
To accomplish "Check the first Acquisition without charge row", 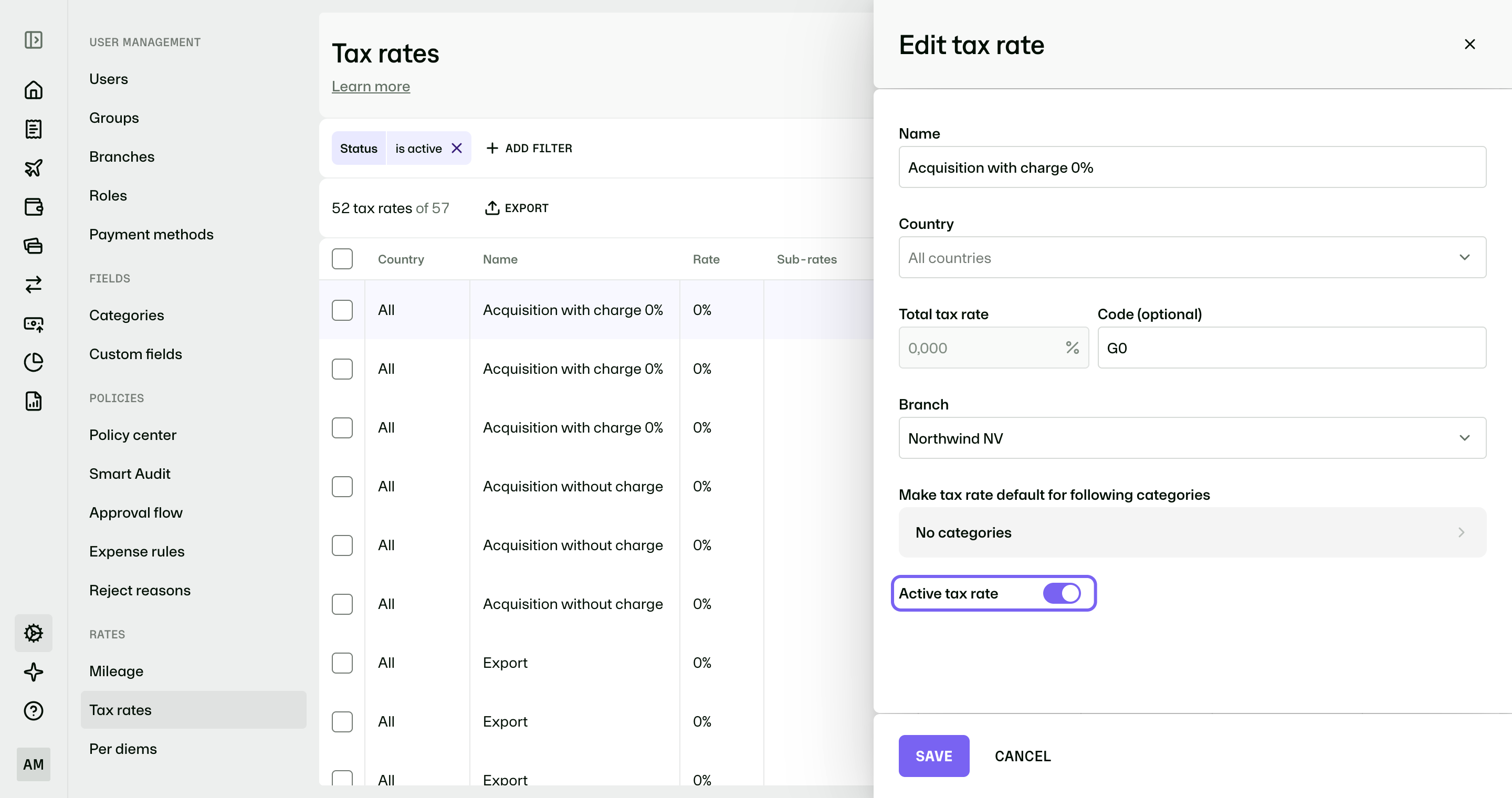I will coord(342,487).
